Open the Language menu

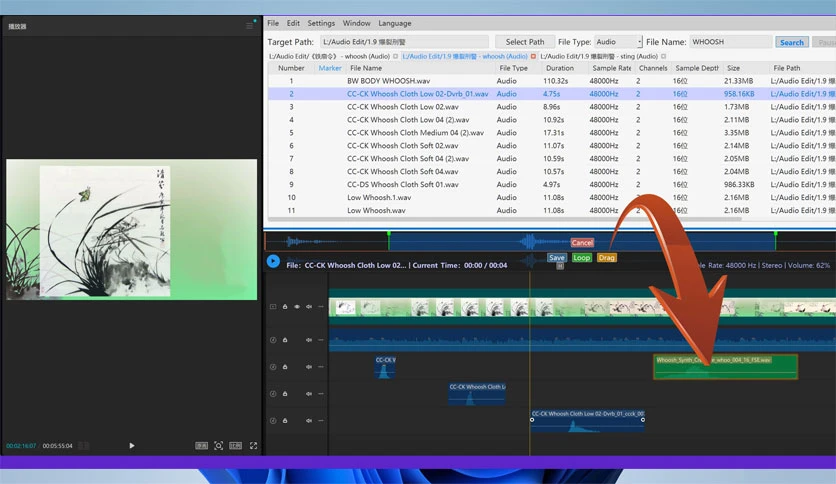[395, 23]
